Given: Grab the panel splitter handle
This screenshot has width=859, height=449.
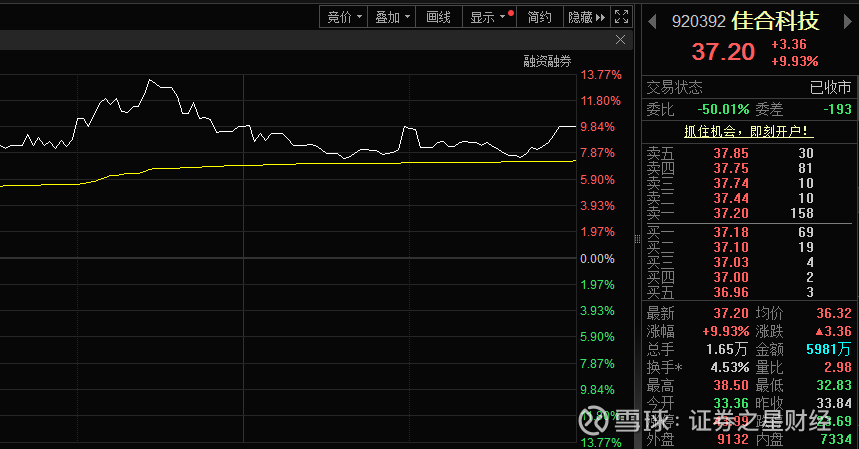Looking at the screenshot, I should (x=637, y=239).
